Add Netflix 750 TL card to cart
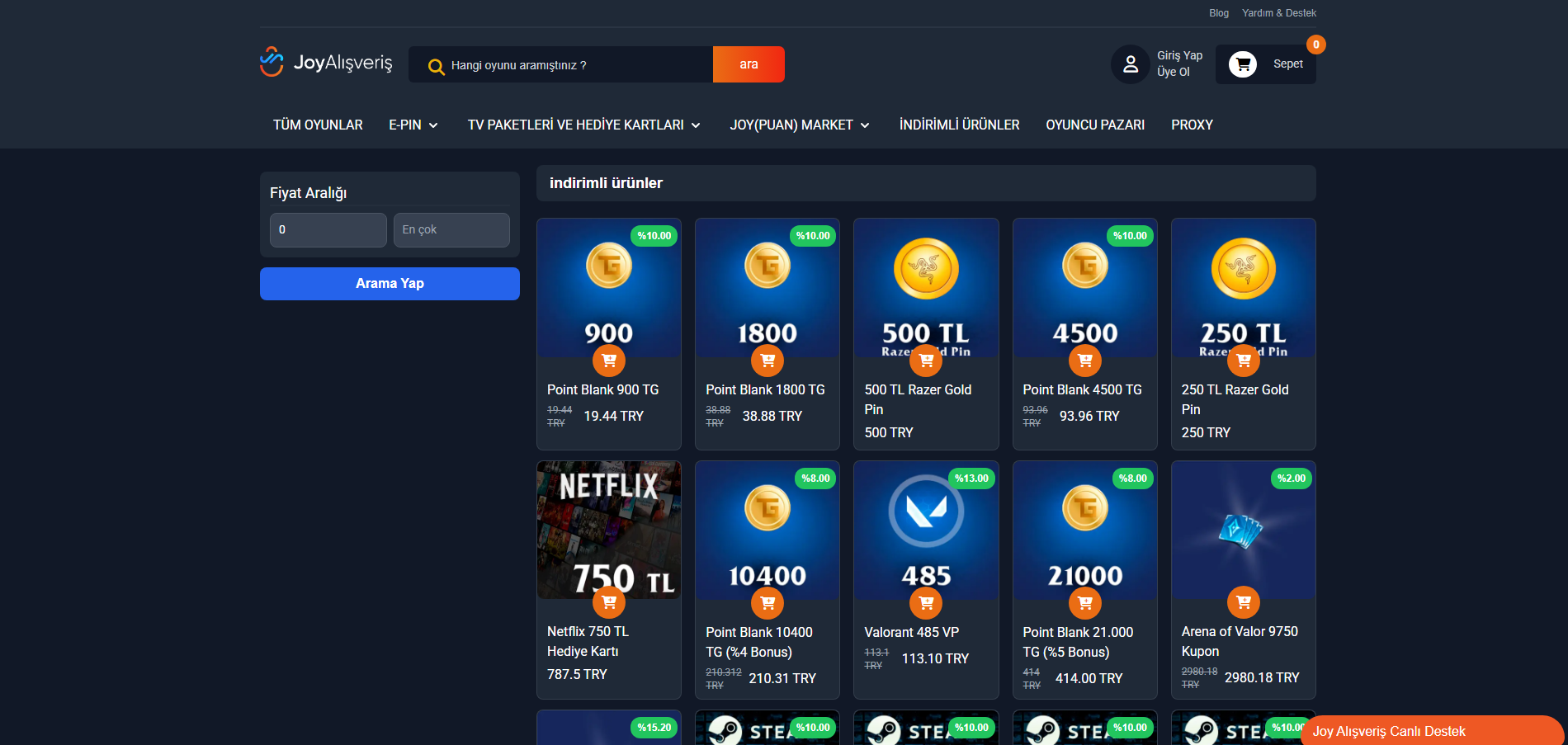The height and width of the screenshot is (745, 1568). [609, 602]
